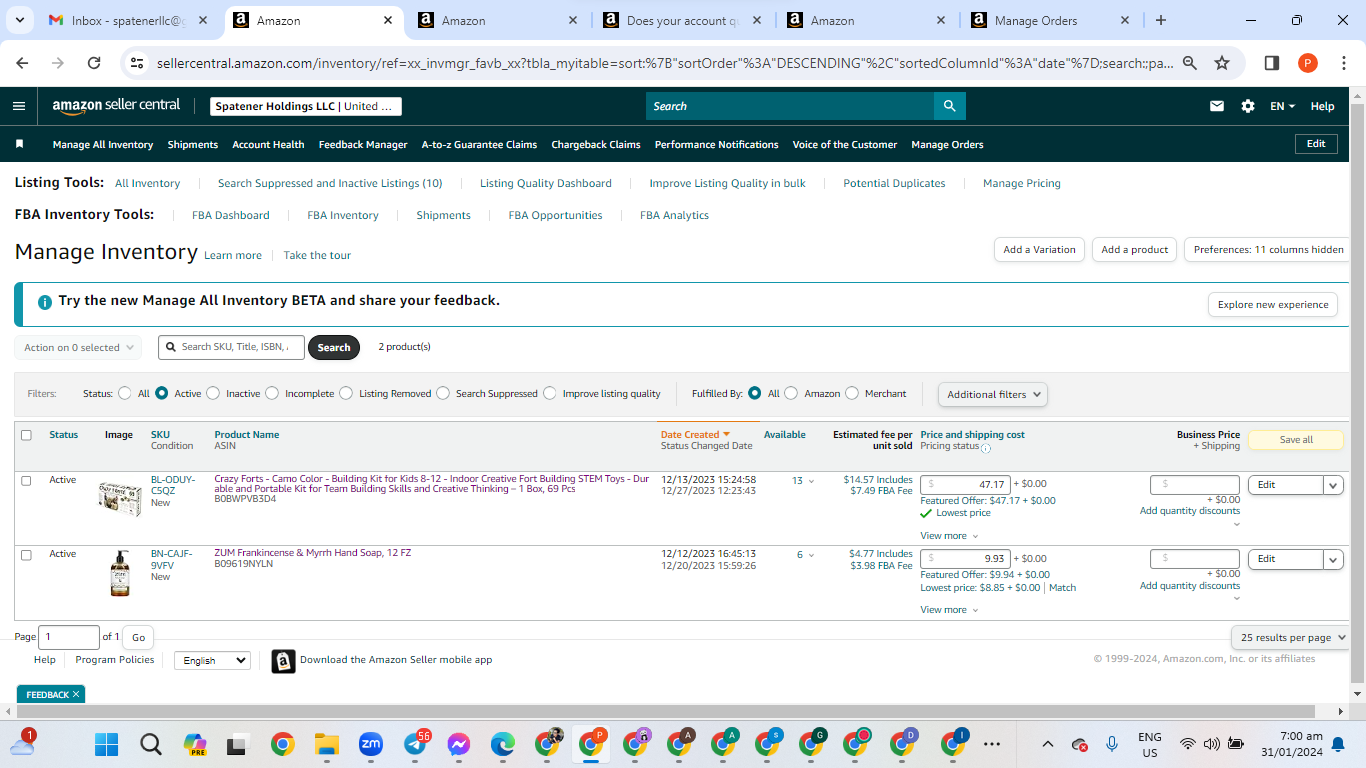Image resolution: width=1366 pixels, height=768 pixels.
Task: Check the box for the ZUM Hand Soap row
Action: pos(26,555)
